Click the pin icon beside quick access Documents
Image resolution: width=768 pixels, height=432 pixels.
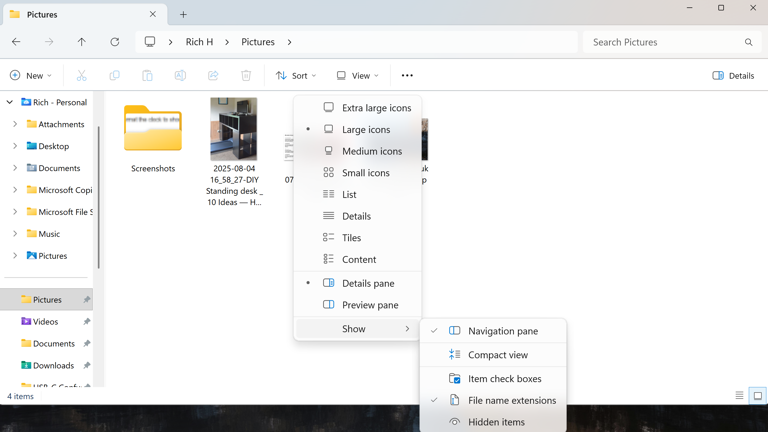click(87, 343)
